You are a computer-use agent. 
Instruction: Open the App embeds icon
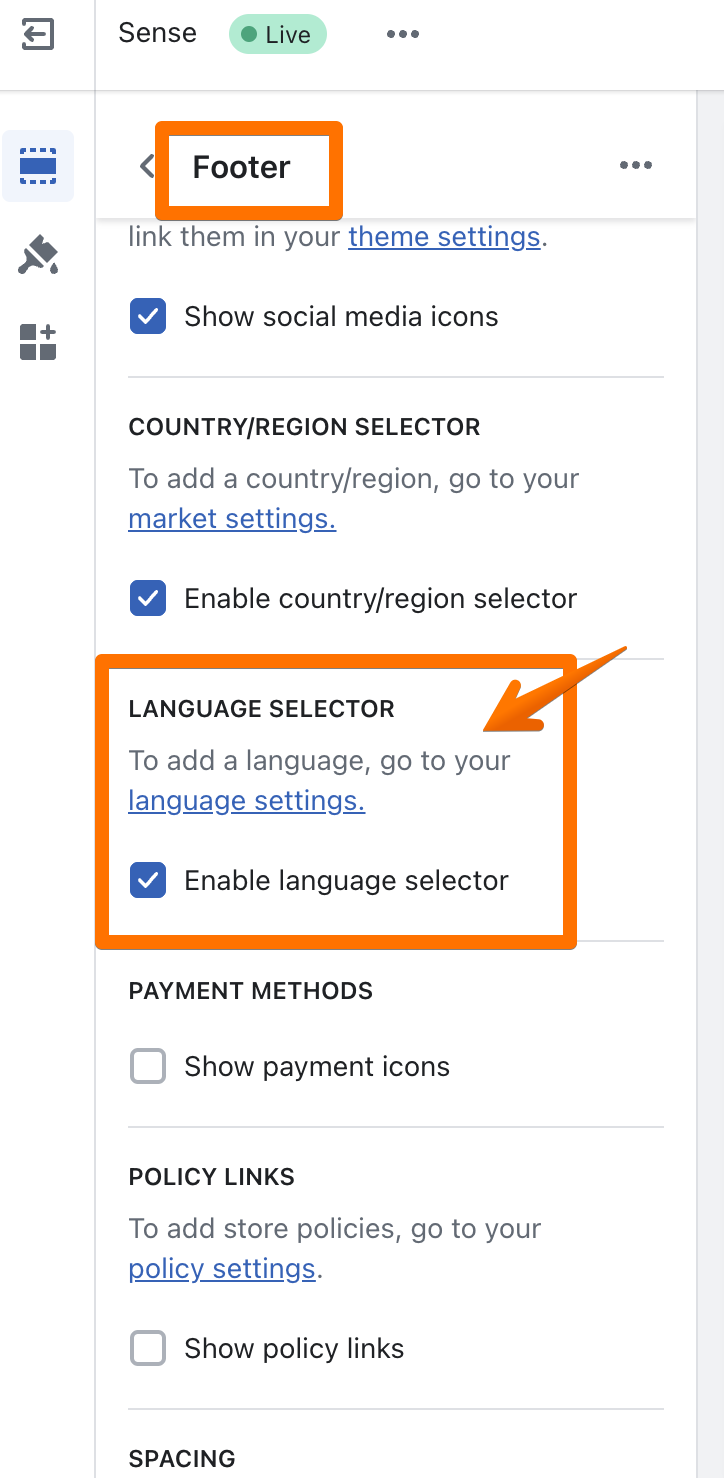tap(38, 342)
